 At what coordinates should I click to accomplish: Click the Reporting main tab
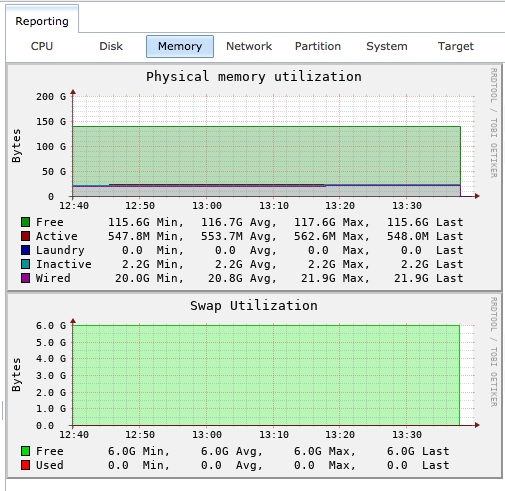tap(42, 21)
